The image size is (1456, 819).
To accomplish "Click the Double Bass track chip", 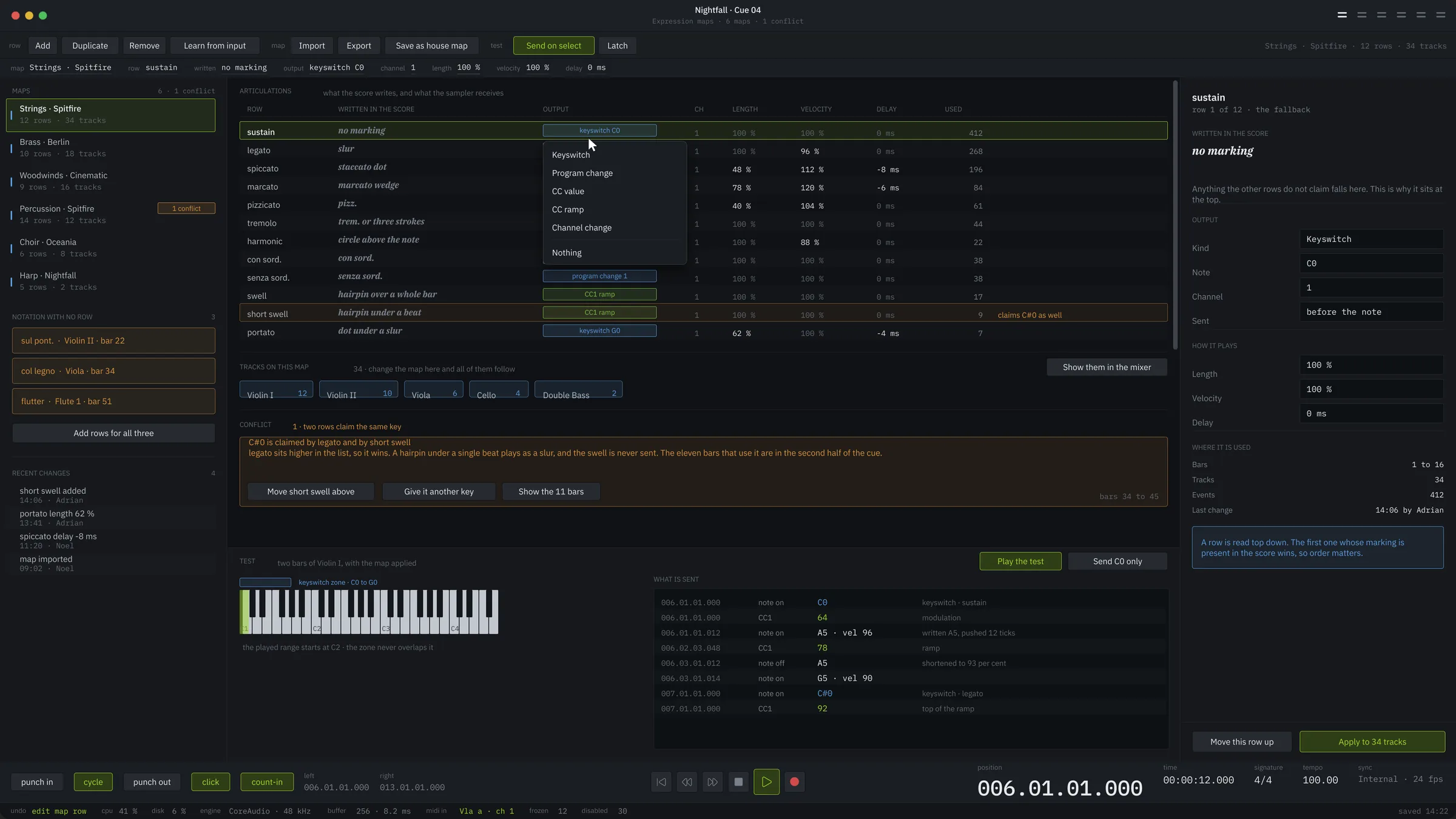I will coord(578,390).
